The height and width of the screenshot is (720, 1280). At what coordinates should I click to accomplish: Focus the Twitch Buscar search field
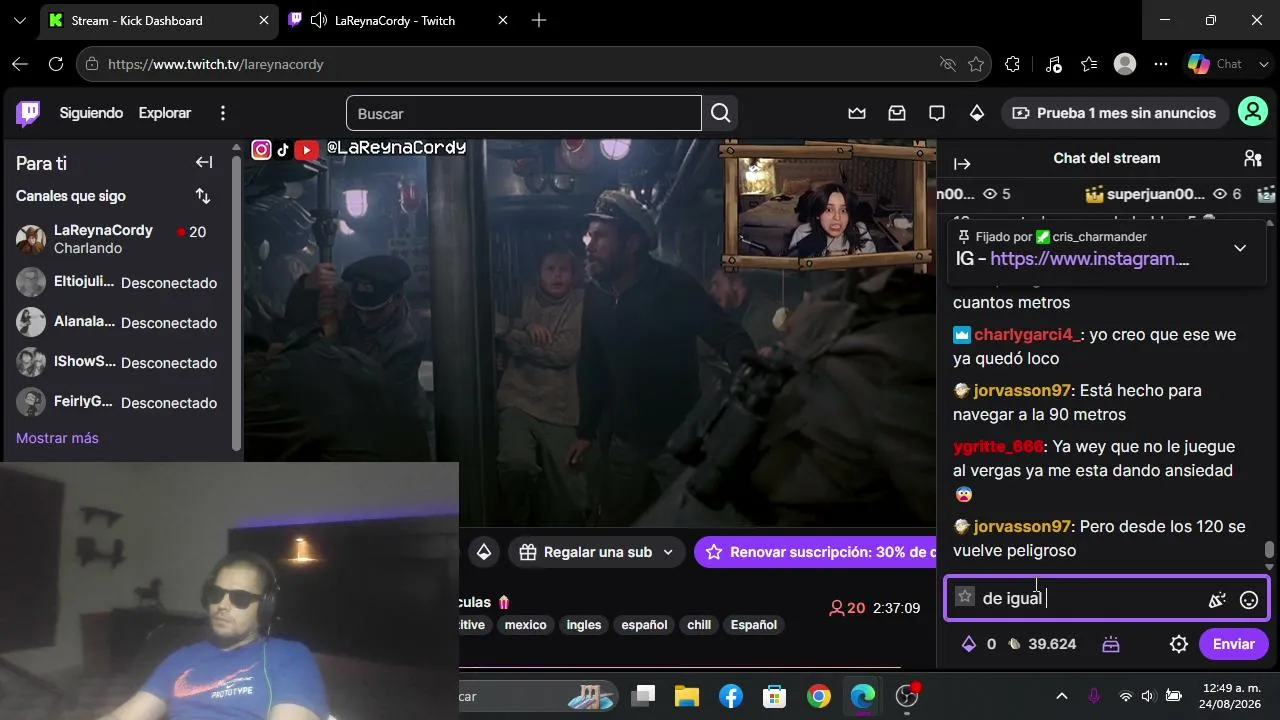click(524, 113)
